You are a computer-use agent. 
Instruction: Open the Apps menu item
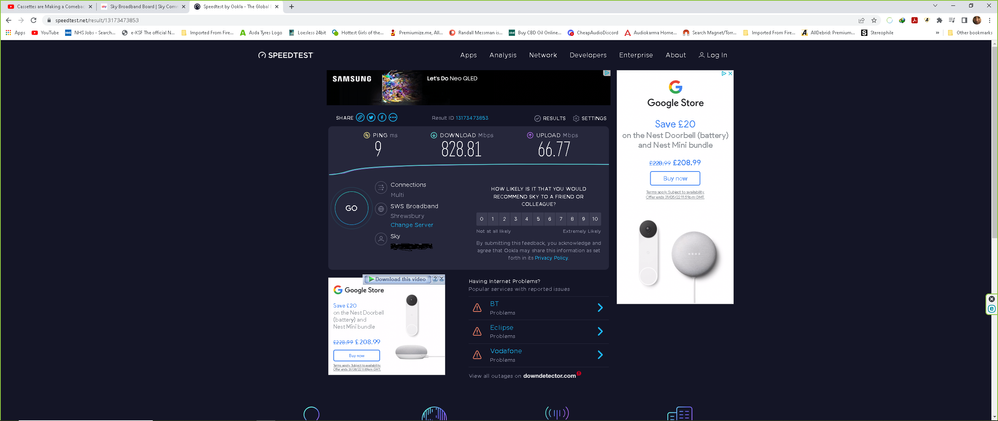pyautogui.click(x=468, y=55)
